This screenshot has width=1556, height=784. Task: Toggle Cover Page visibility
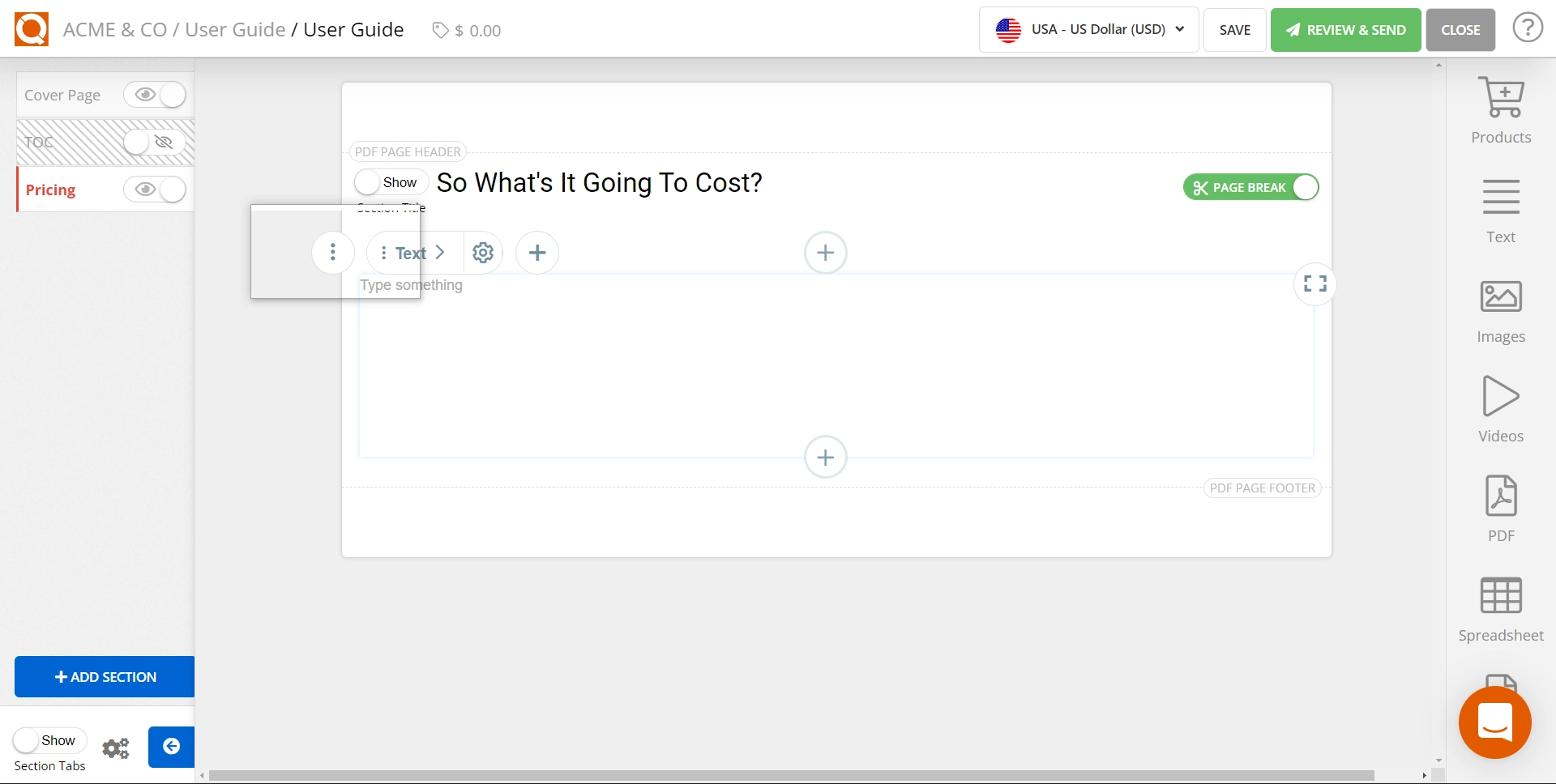(155, 95)
